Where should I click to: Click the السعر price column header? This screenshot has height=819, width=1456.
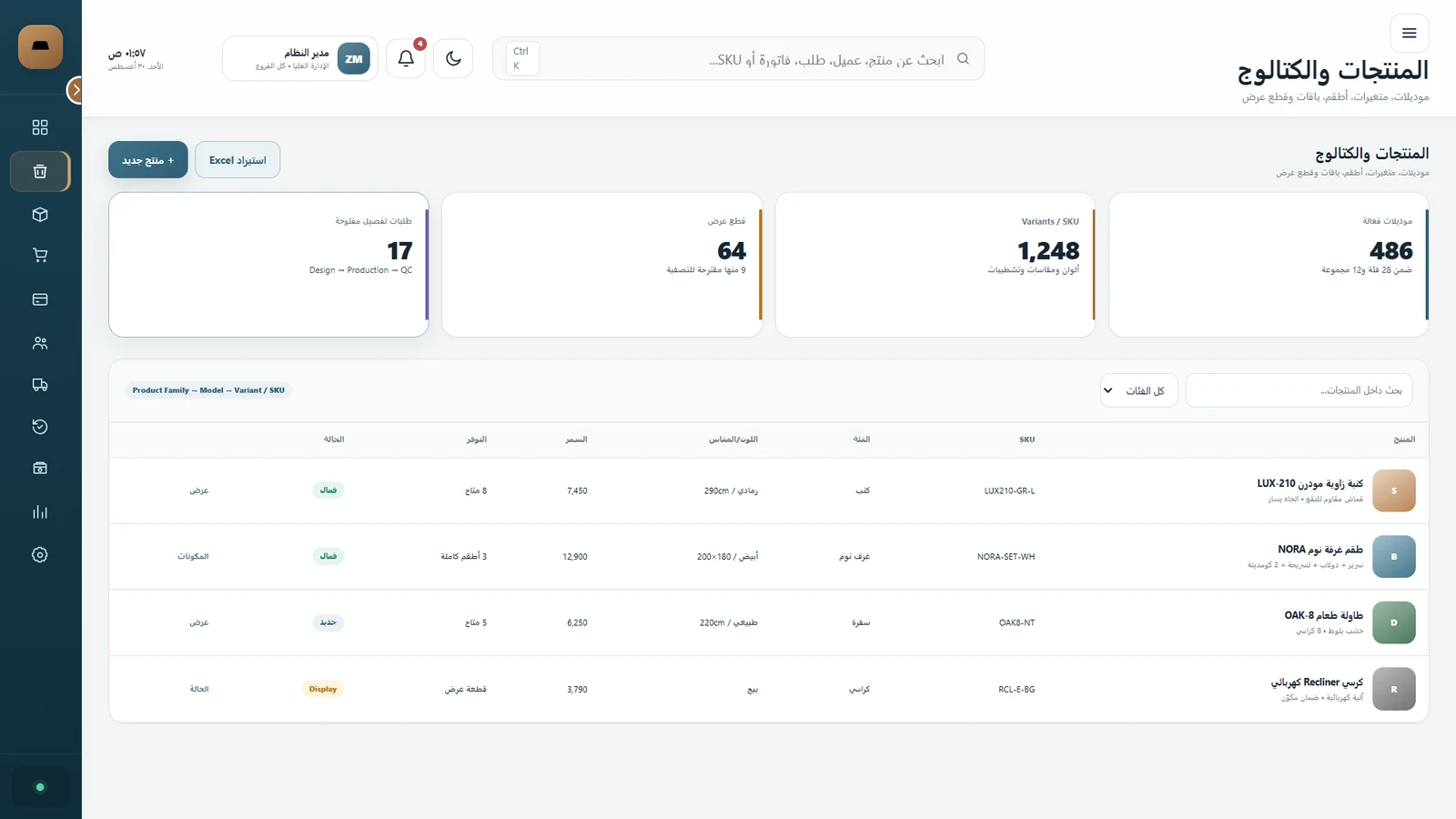click(576, 440)
